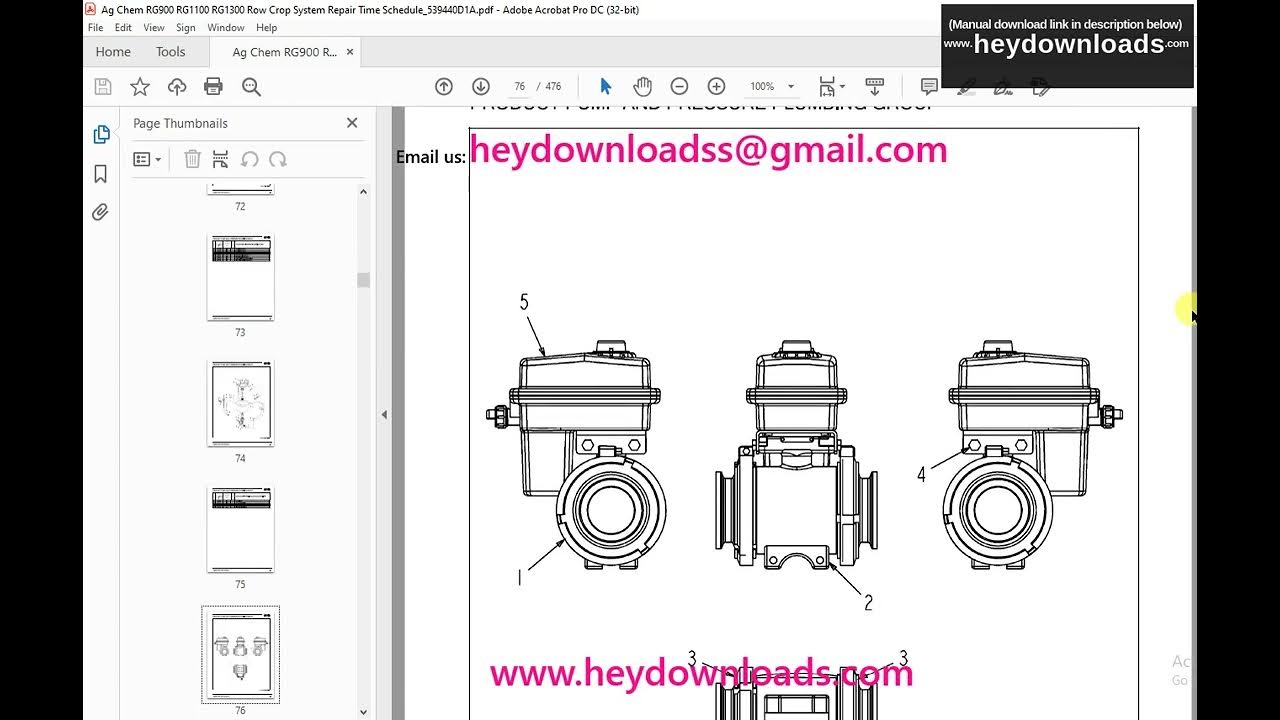1280x720 pixels.
Task: Collapse the navigation pane arrow
Action: pos(384,414)
